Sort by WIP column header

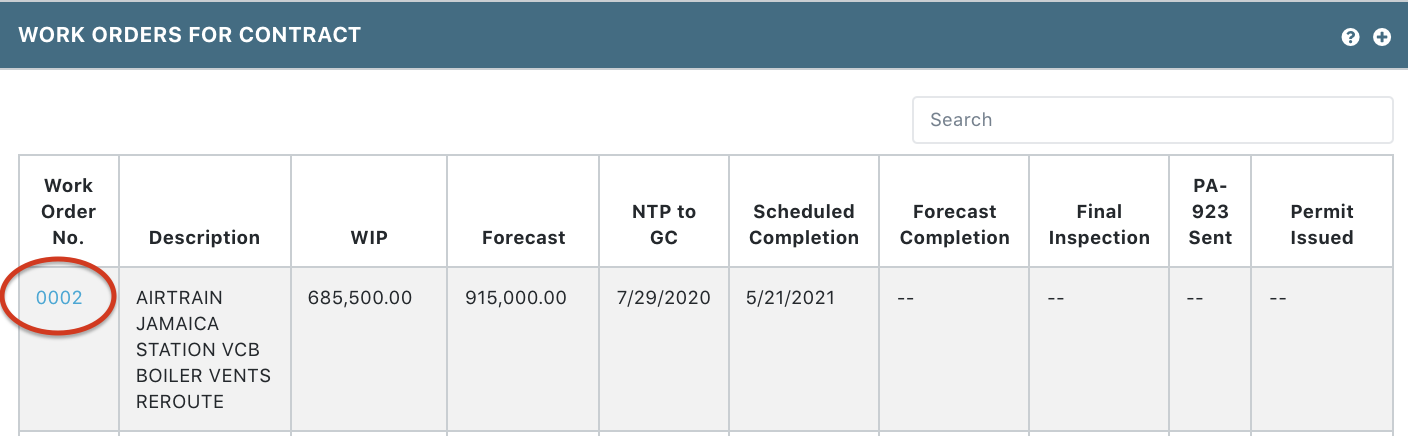coord(369,238)
